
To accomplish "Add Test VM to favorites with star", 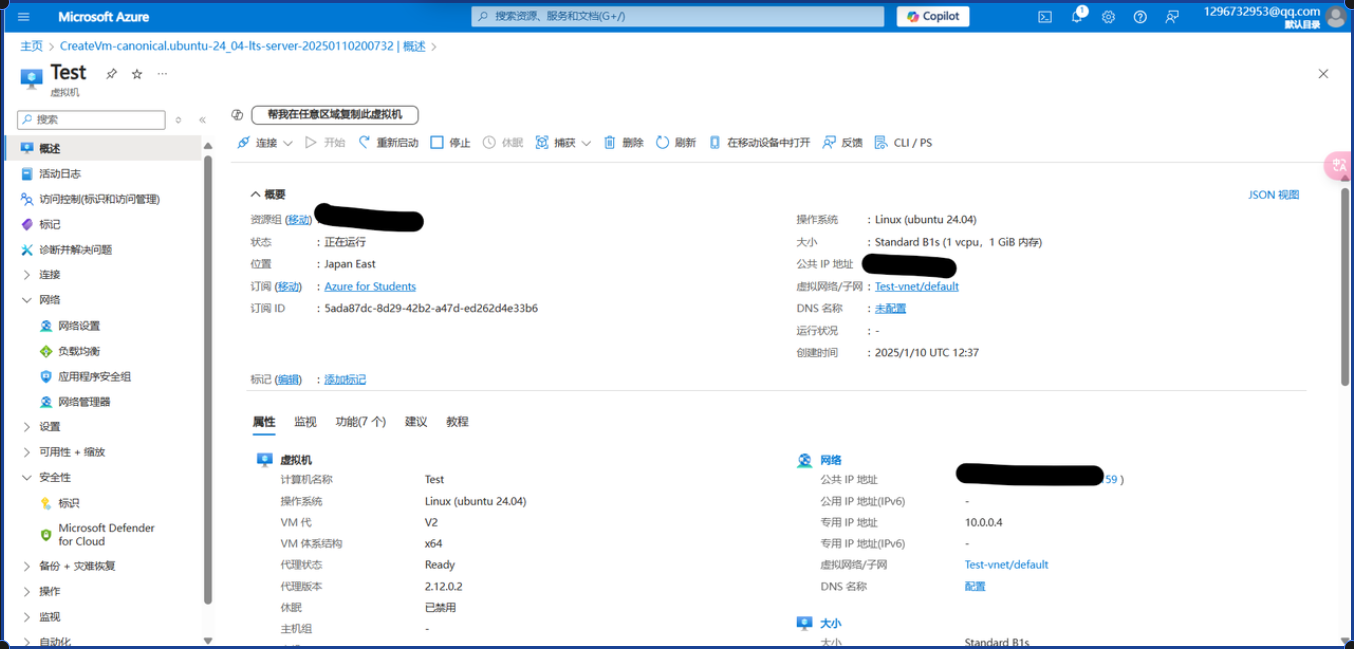I will pos(137,74).
